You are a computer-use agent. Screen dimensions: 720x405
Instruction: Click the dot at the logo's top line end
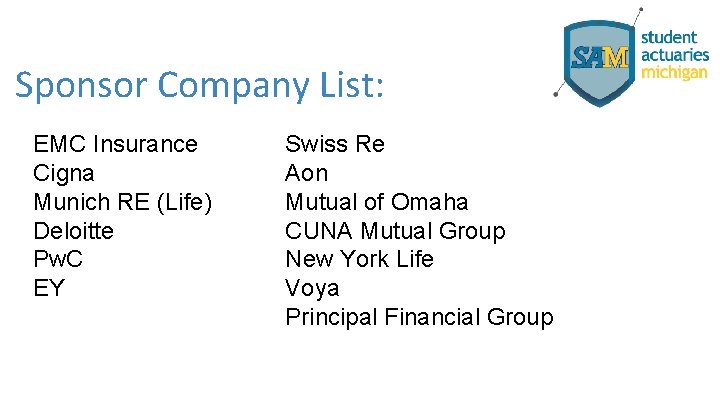pyautogui.click(x=641, y=9)
